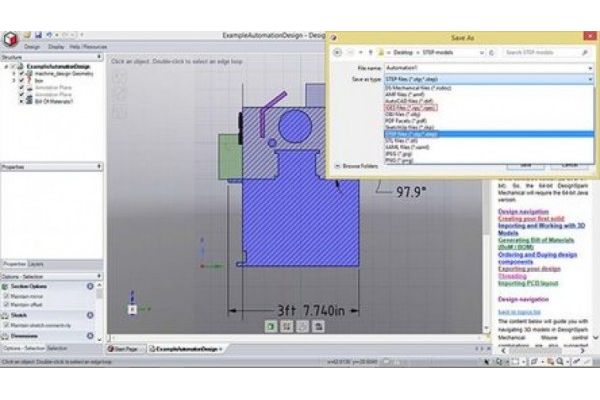600x400 pixels.
Task: Select ExampleAutomationDesign in the Structure tree
Action: [x=58, y=67]
